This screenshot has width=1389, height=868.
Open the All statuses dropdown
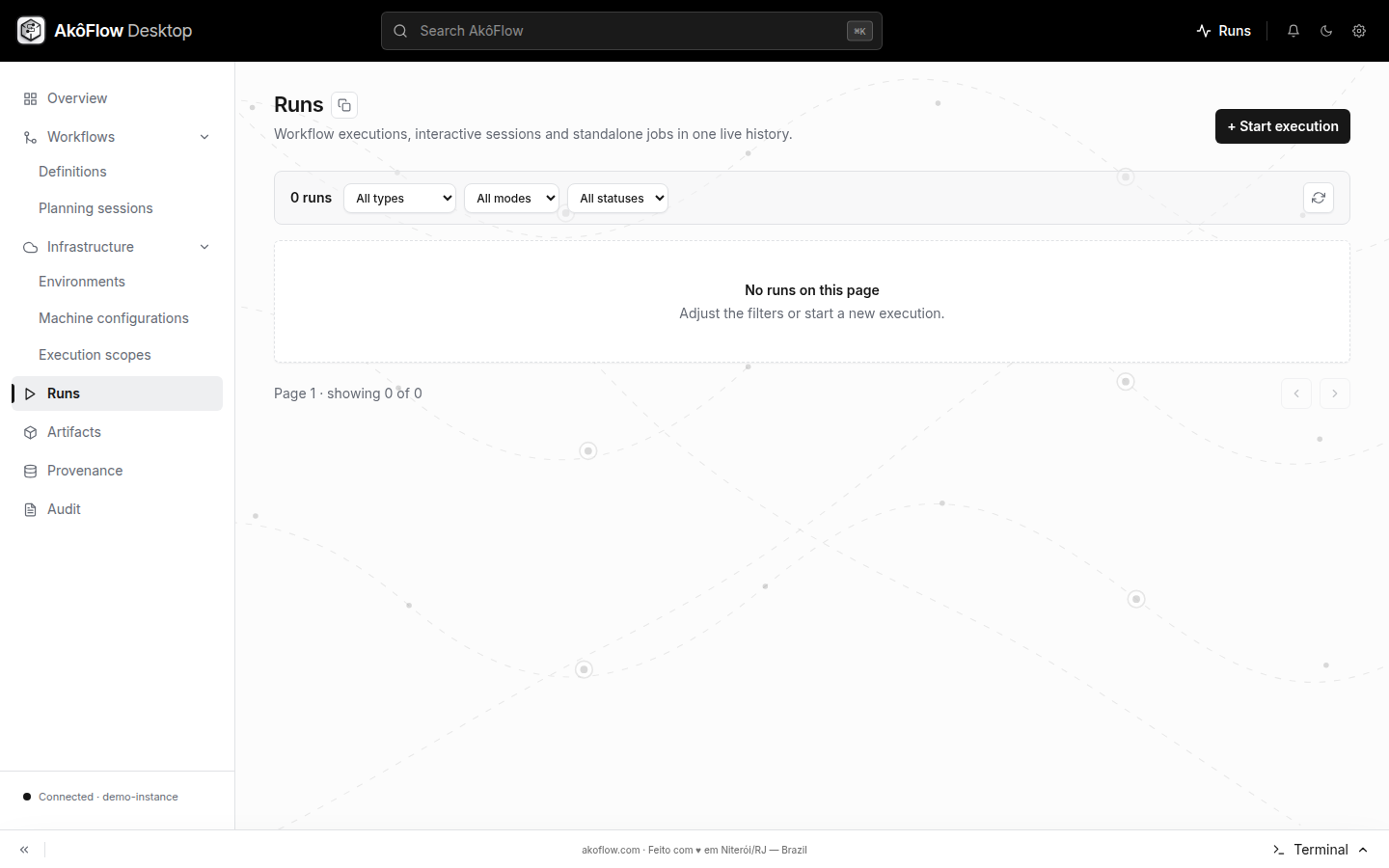coord(617,198)
